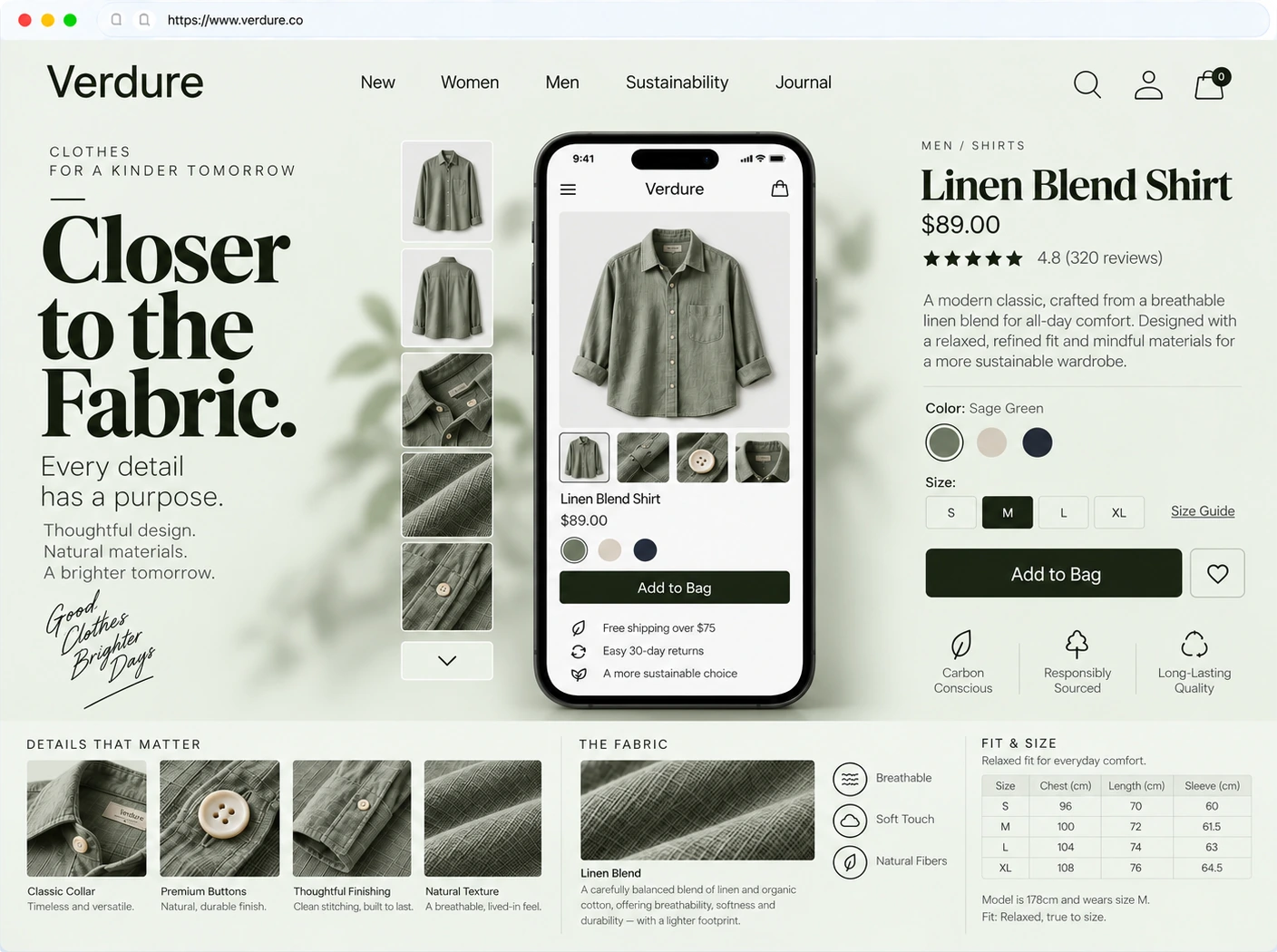Open the New menu item
Viewport: 1277px width, 952px height.
coord(377,83)
